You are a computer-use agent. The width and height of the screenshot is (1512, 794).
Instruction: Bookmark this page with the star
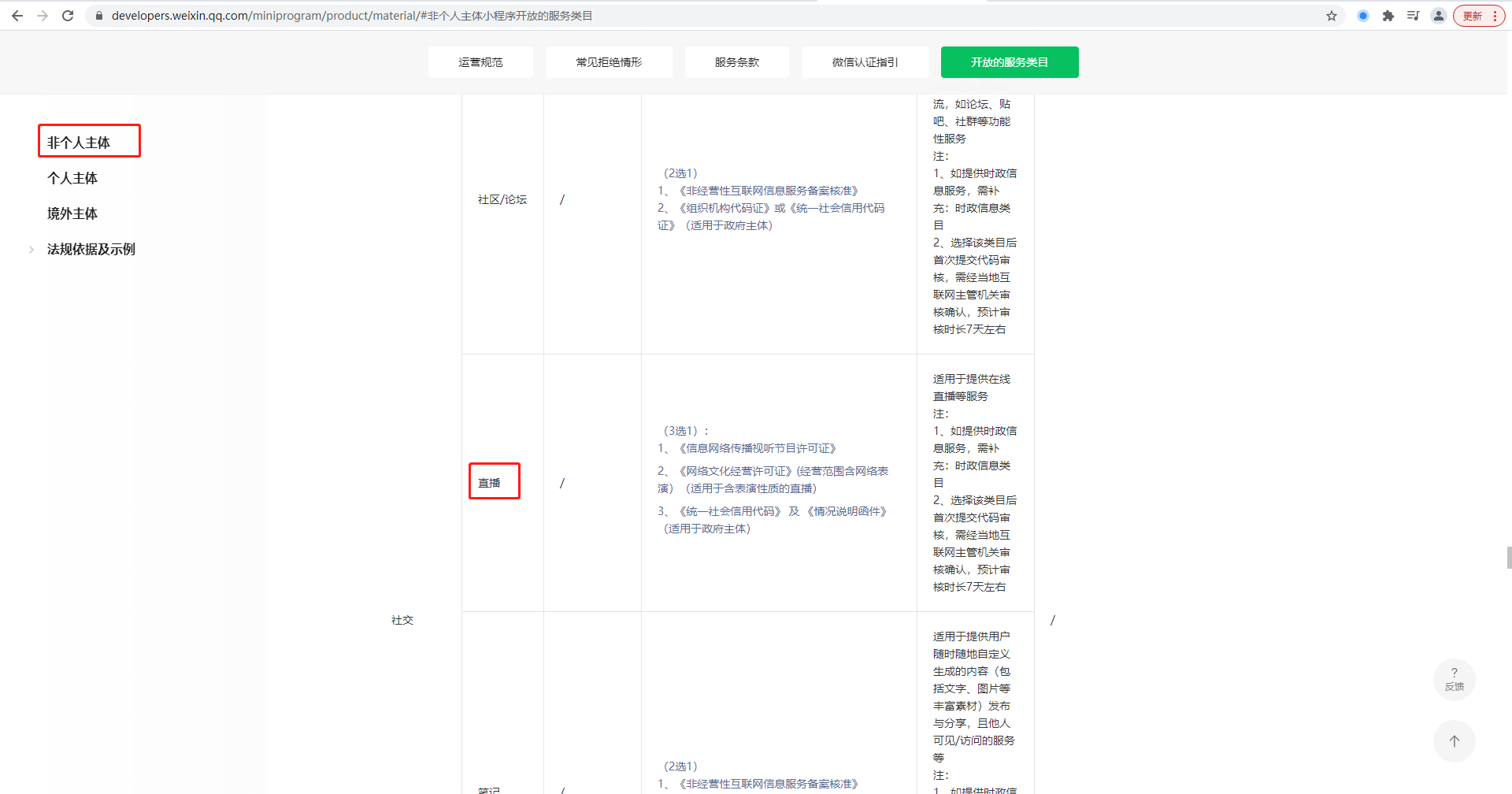coord(1332,16)
